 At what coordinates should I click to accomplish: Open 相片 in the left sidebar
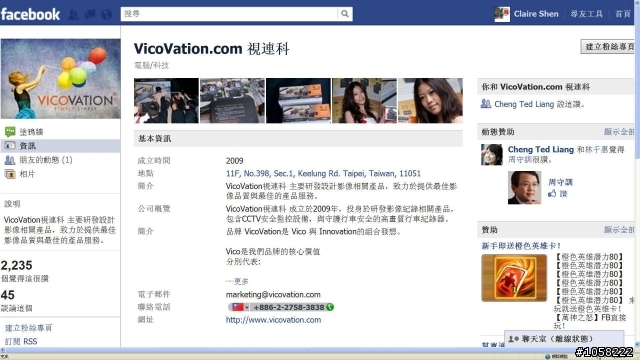click(27, 174)
